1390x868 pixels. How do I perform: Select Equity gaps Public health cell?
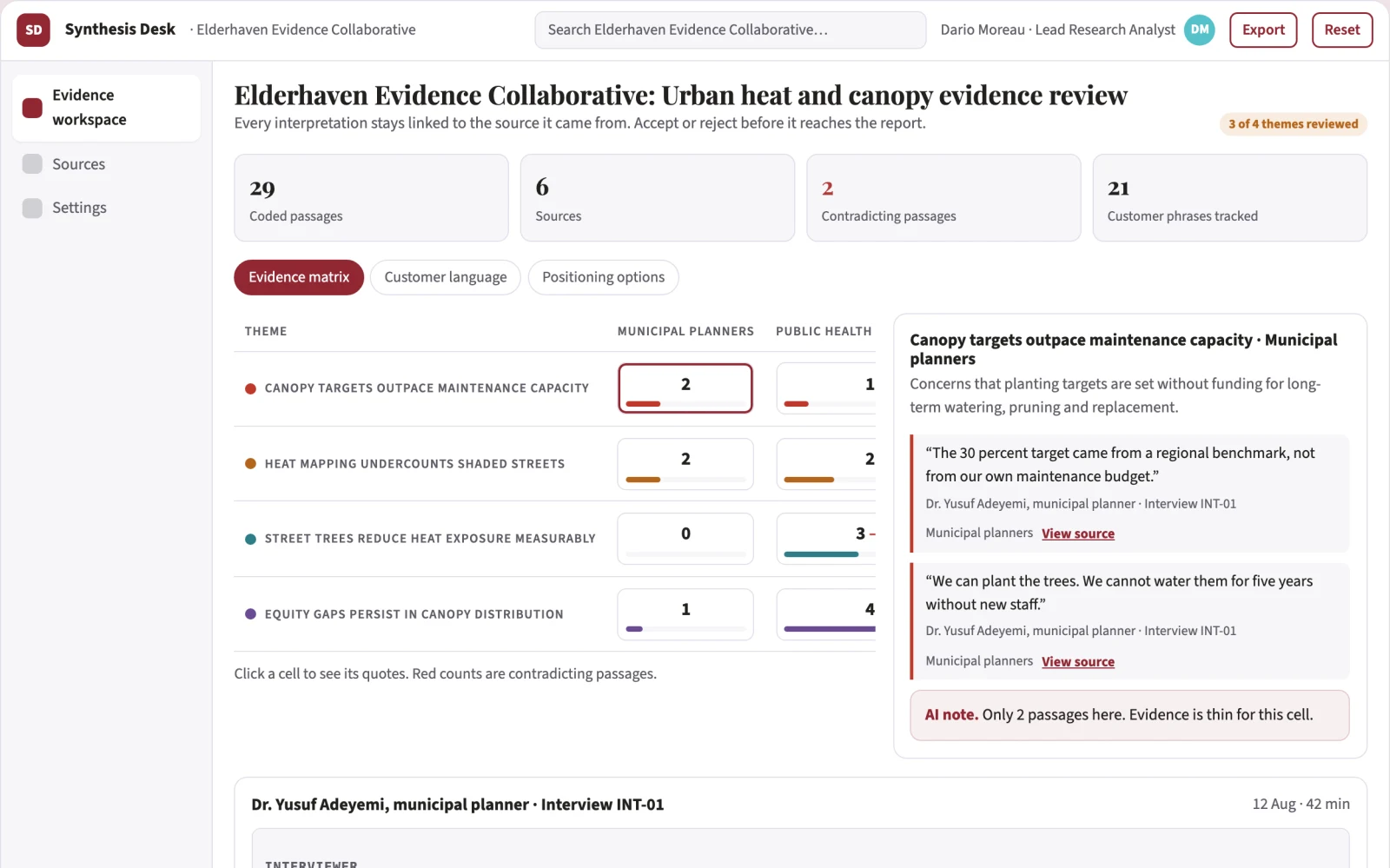pos(826,614)
